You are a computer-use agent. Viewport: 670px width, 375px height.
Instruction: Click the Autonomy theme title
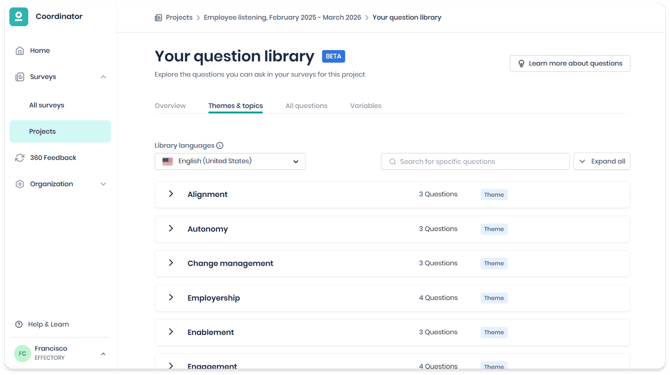(208, 229)
